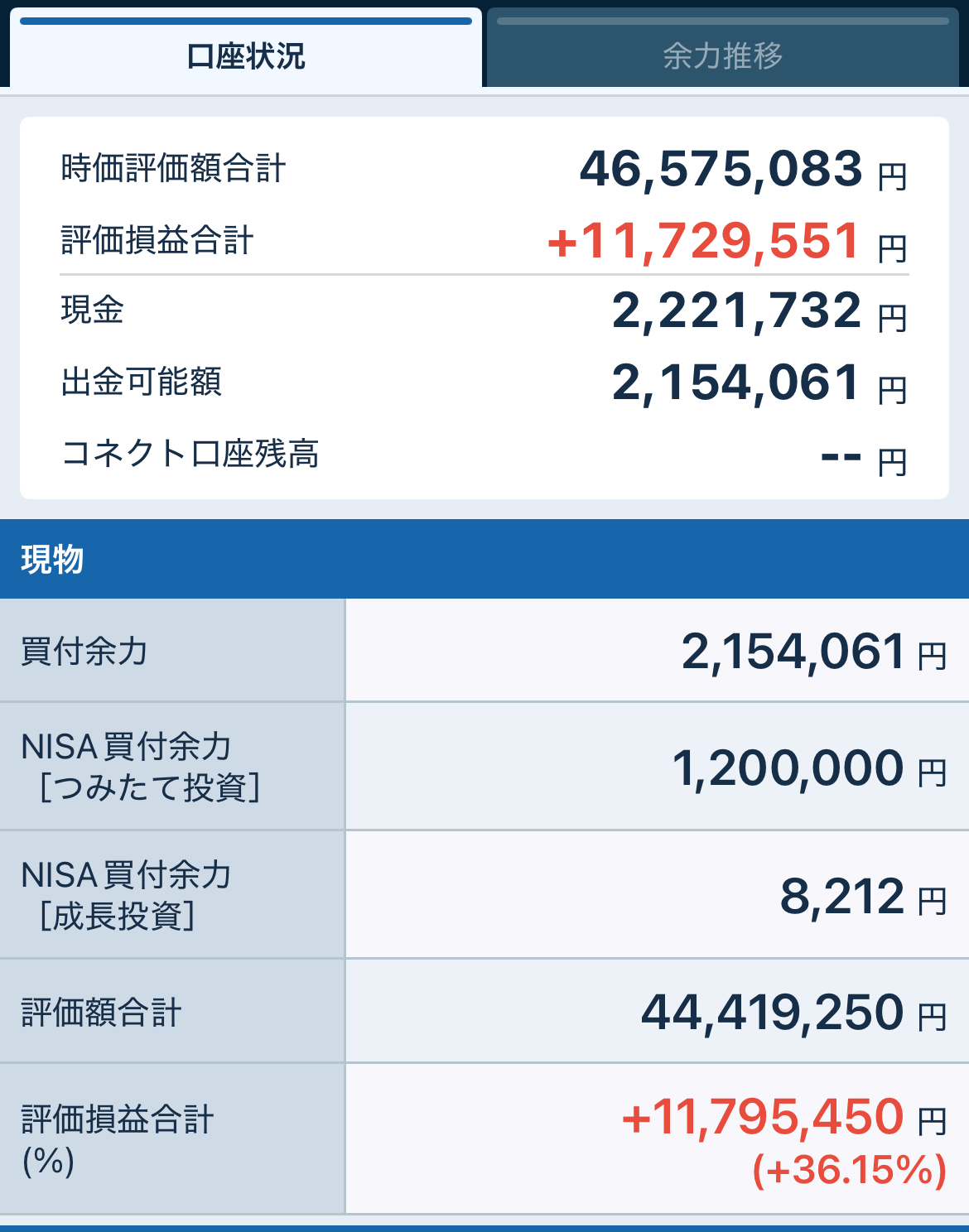Click the 2,221,732 円 cash amount
This screenshot has width=969, height=1232.
(759, 311)
